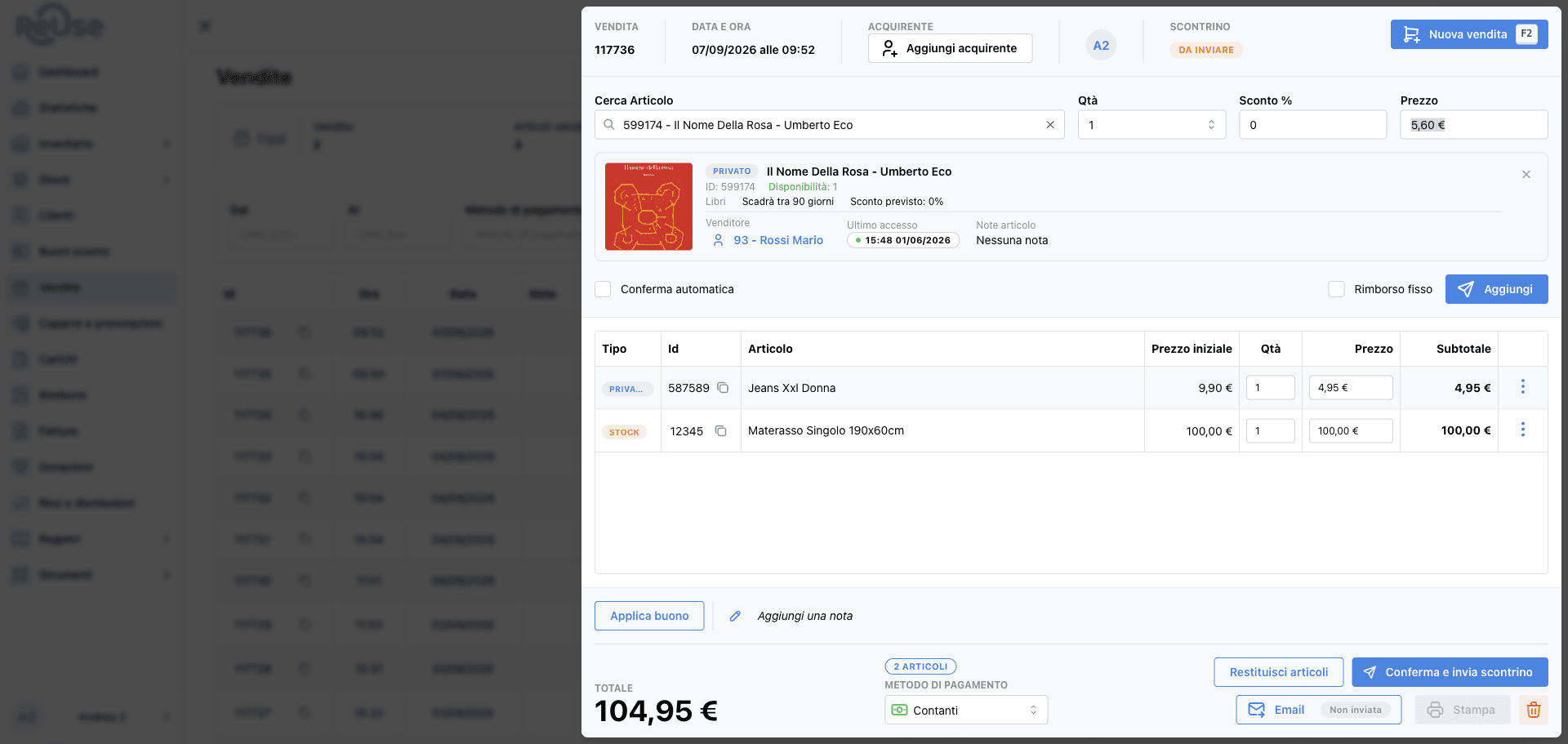Click Applica buono
1568x744 pixels.
(649, 616)
